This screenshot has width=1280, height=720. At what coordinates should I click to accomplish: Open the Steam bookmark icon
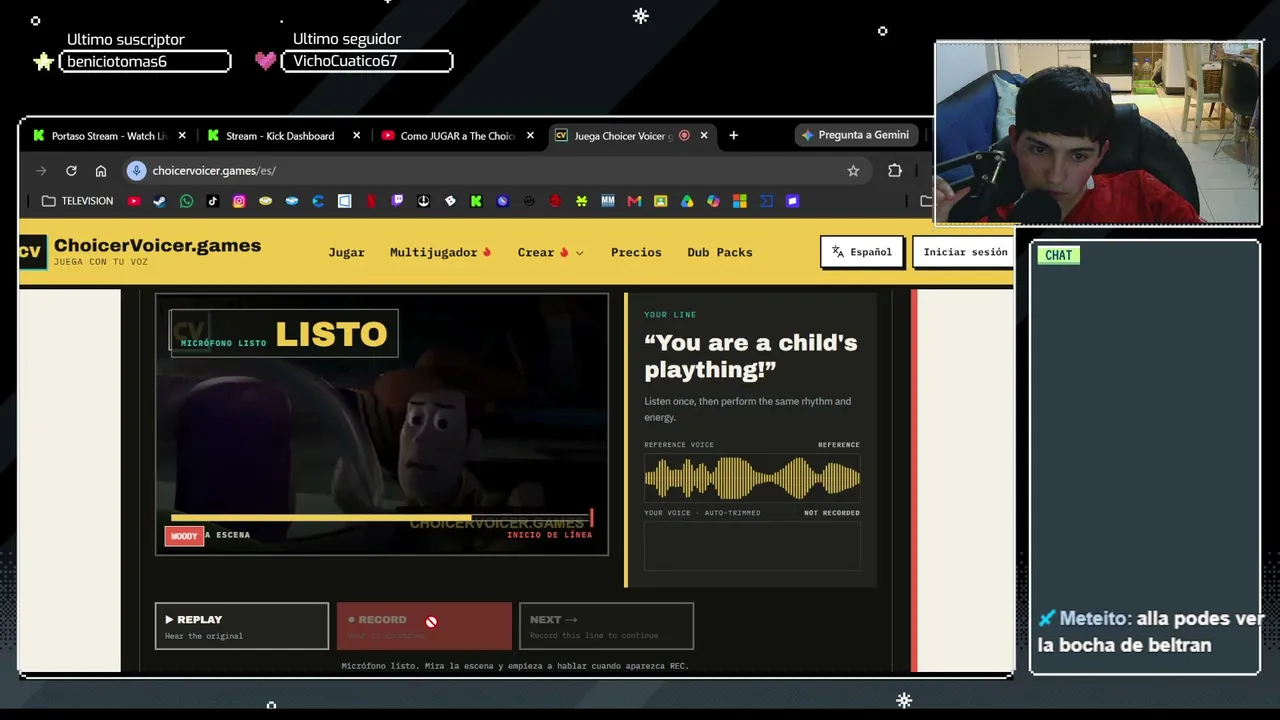160,201
